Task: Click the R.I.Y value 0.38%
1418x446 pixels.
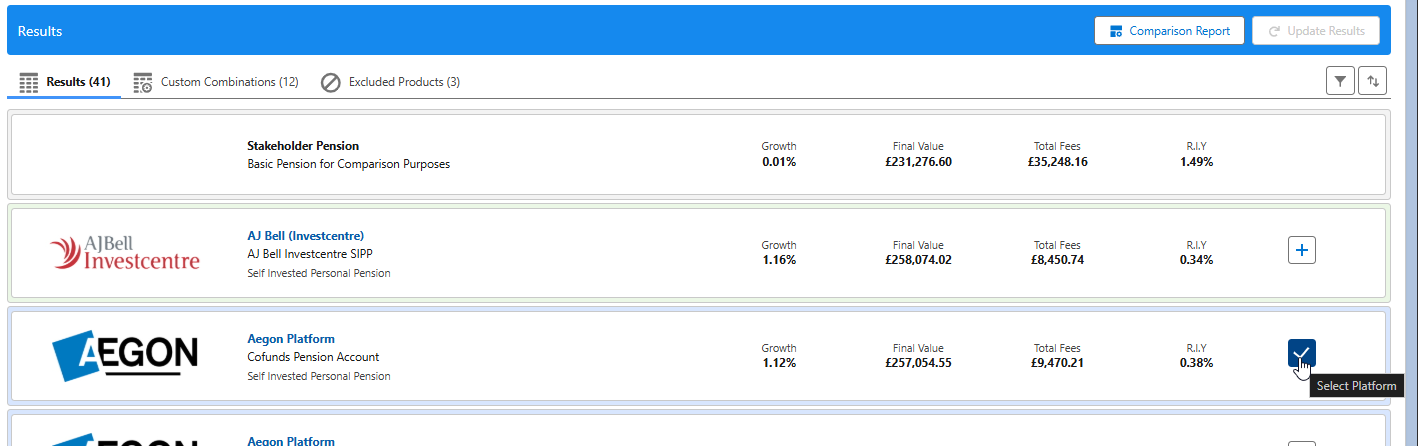Action: click(1196, 363)
